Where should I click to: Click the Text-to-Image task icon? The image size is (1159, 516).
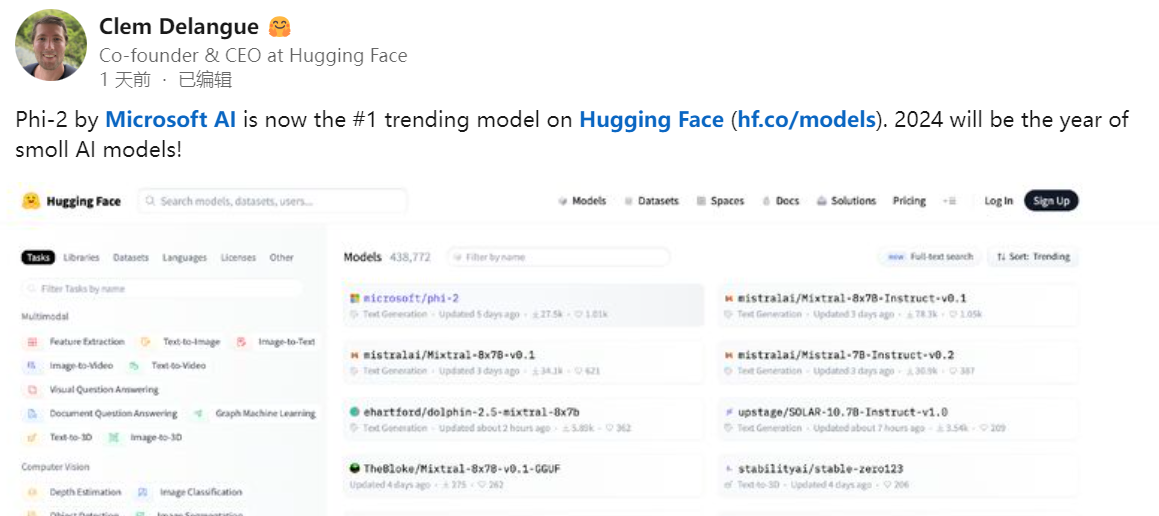tap(146, 342)
